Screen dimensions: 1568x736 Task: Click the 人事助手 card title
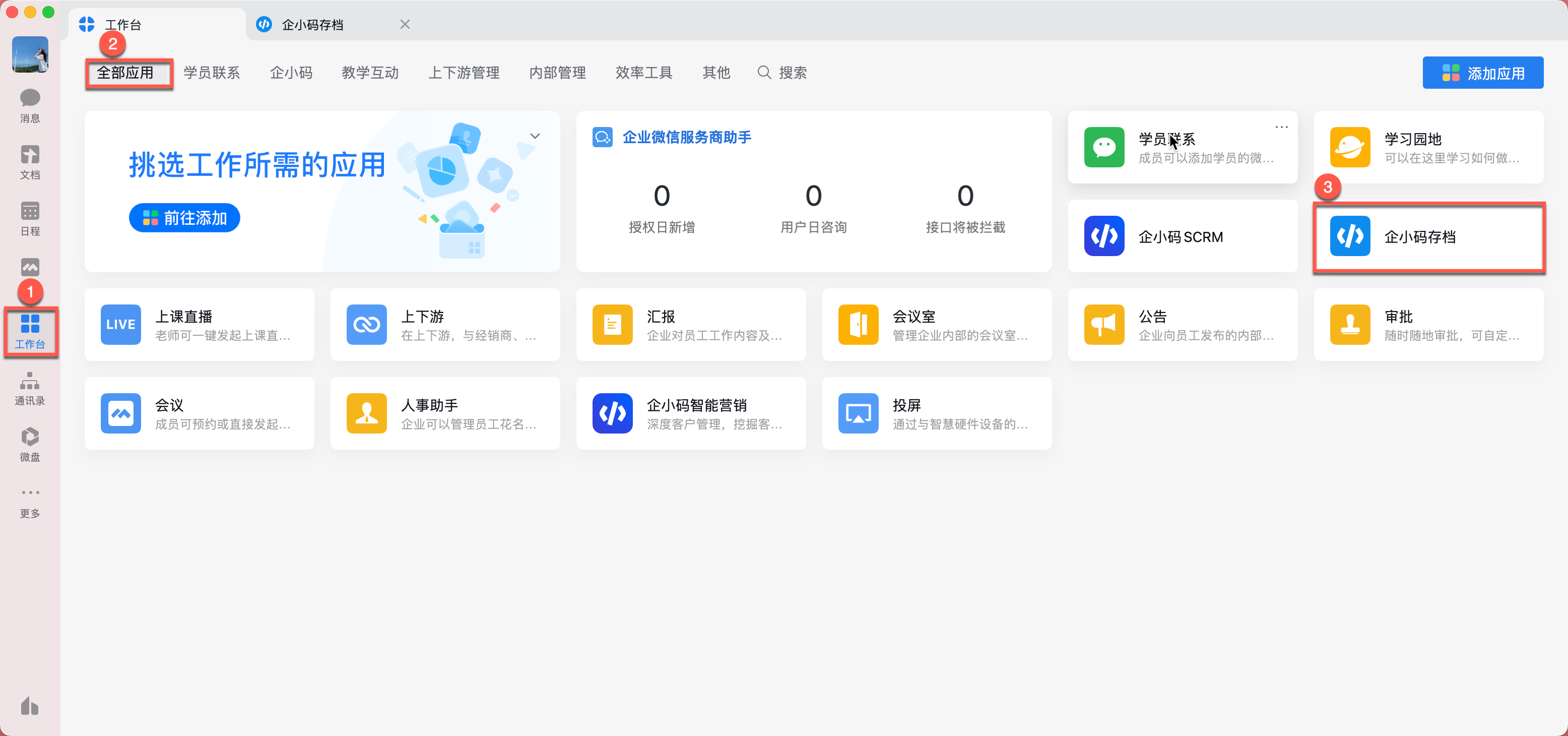(430, 405)
